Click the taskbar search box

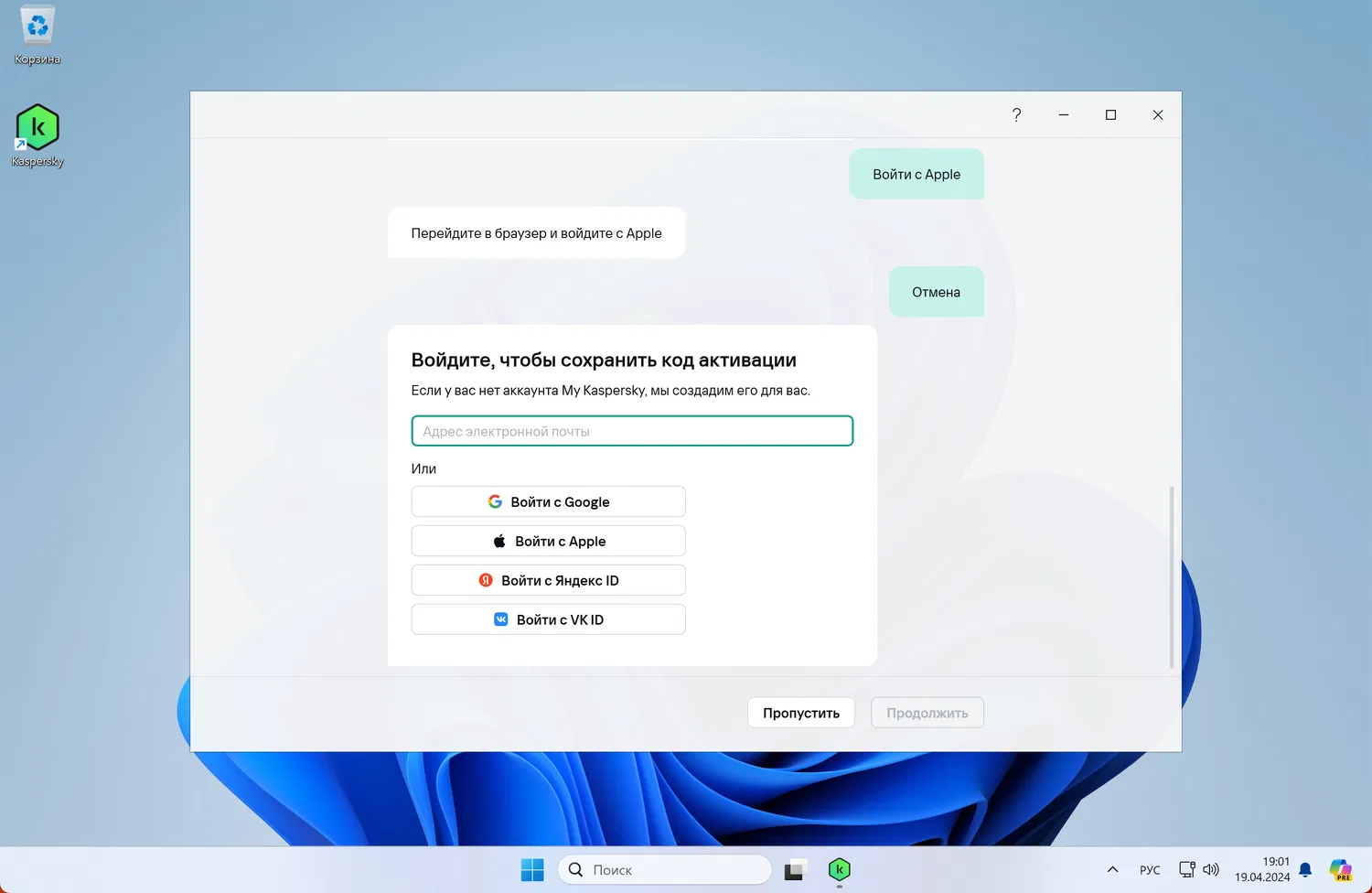click(x=665, y=869)
